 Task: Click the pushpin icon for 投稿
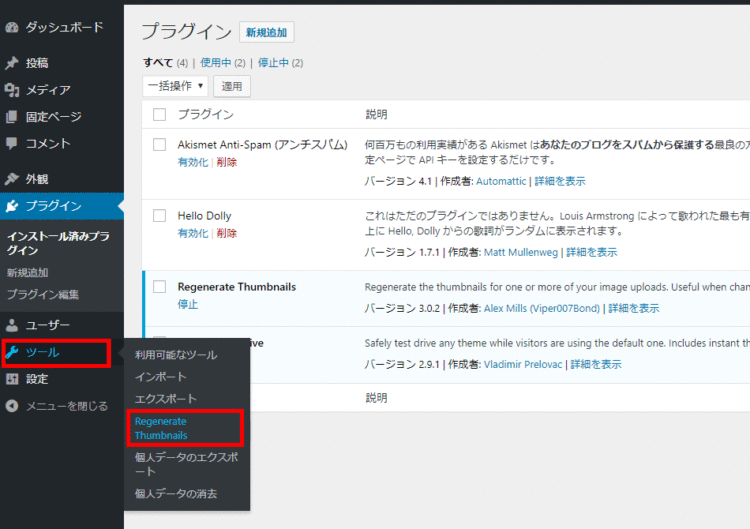tap(12, 63)
